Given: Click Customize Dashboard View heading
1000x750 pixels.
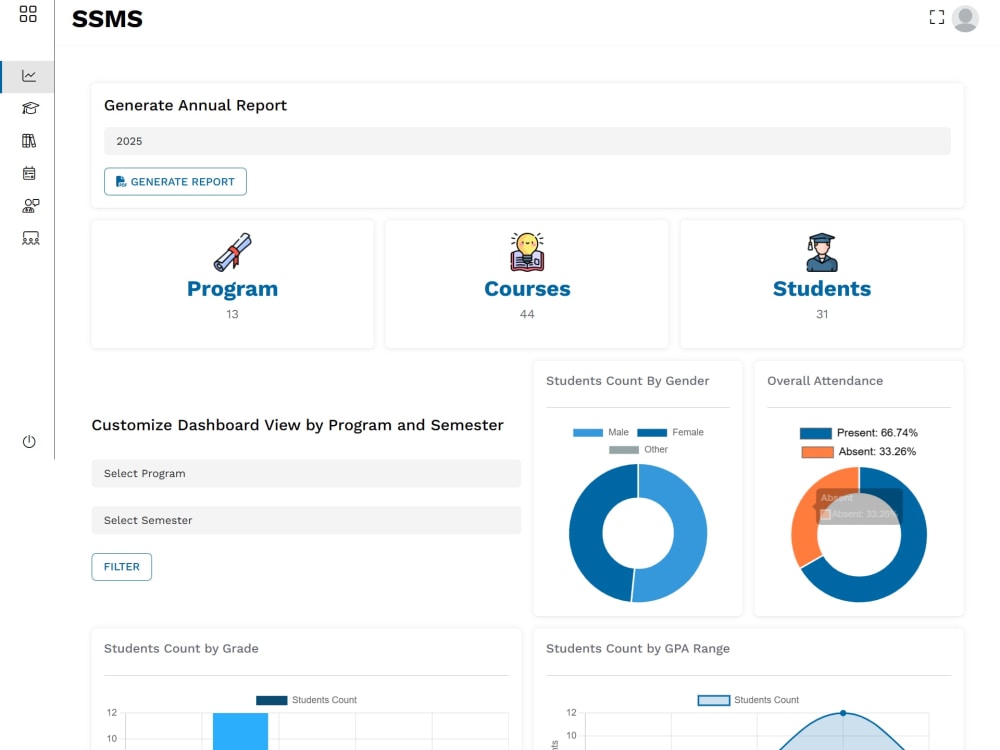Looking at the screenshot, I should 297,425.
